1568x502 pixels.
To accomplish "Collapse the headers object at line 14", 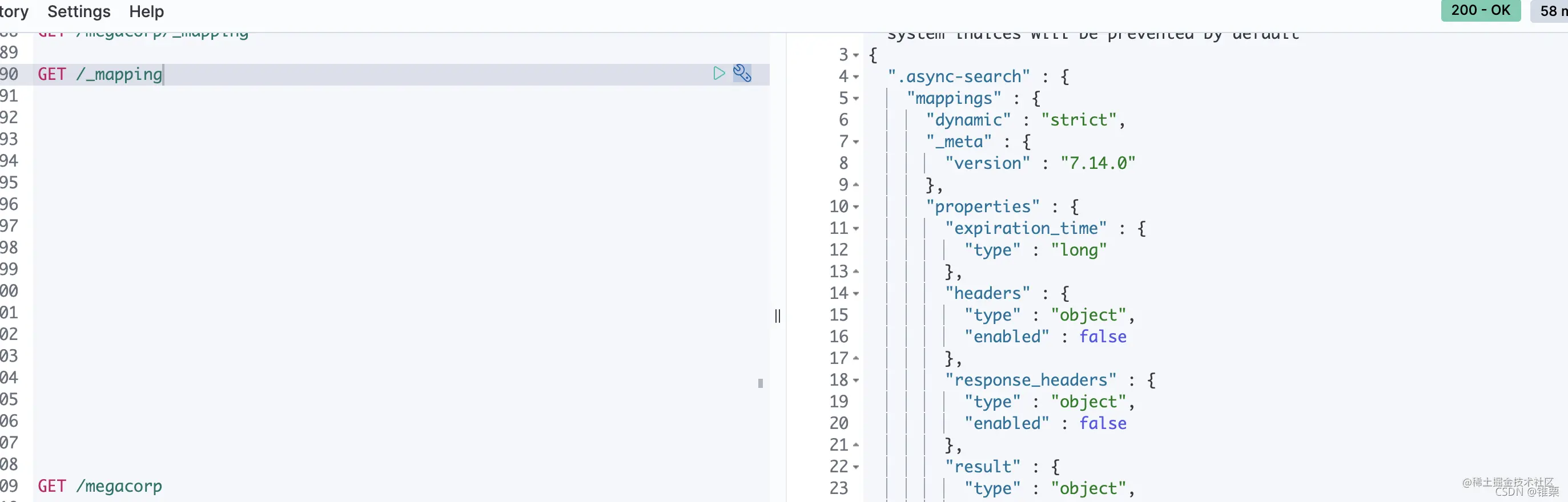I will [856, 294].
